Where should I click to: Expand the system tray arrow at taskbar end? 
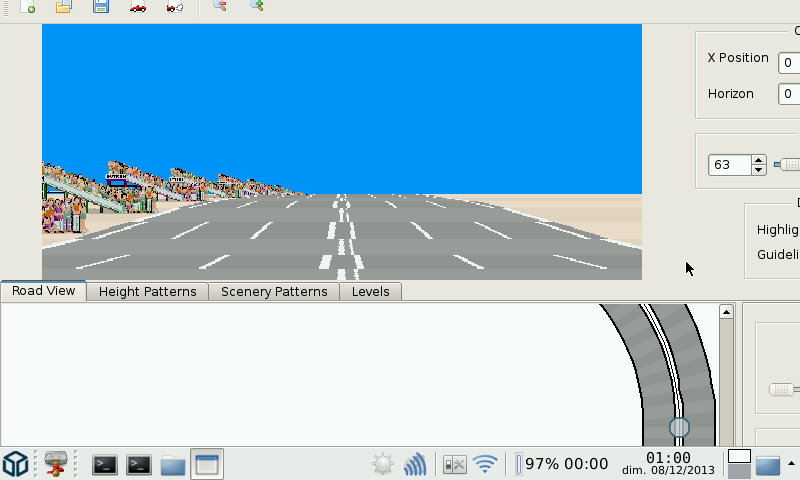792,463
